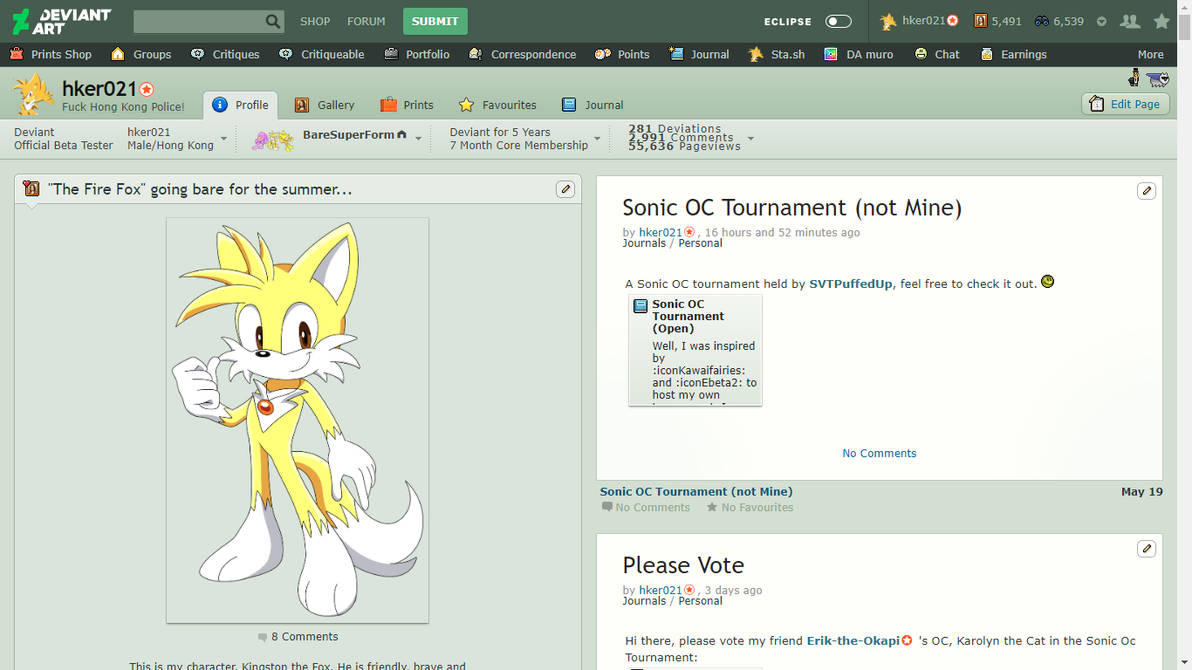
Task: Switch to the profile Journal tab
Action: tap(593, 105)
